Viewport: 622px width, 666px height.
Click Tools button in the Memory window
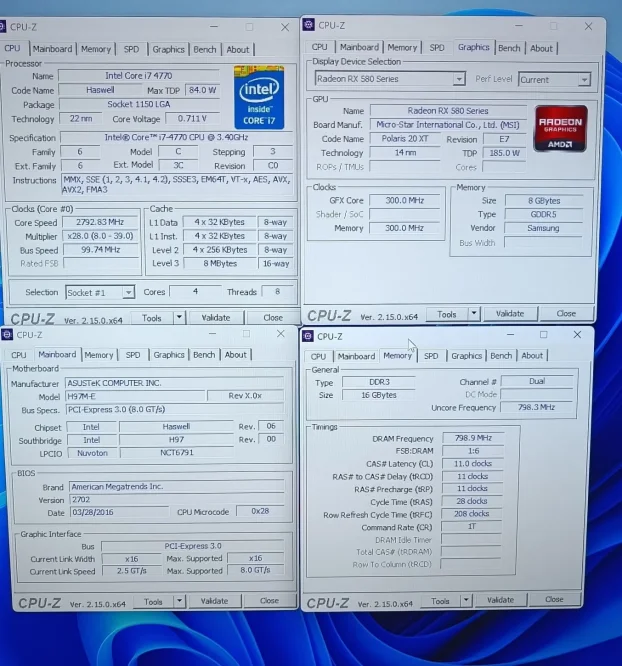tap(440, 601)
